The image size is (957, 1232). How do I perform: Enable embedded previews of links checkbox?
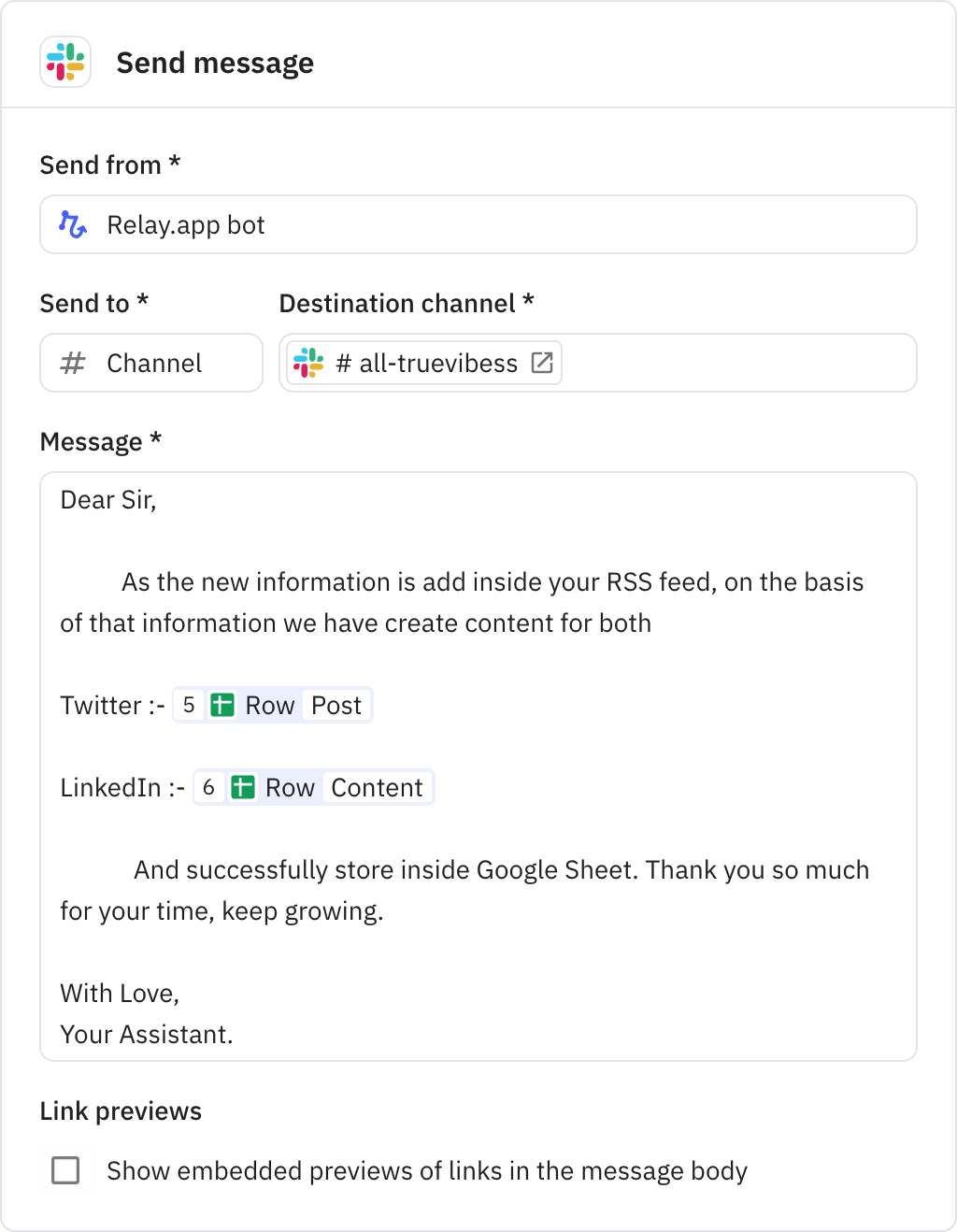coord(65,1170)
